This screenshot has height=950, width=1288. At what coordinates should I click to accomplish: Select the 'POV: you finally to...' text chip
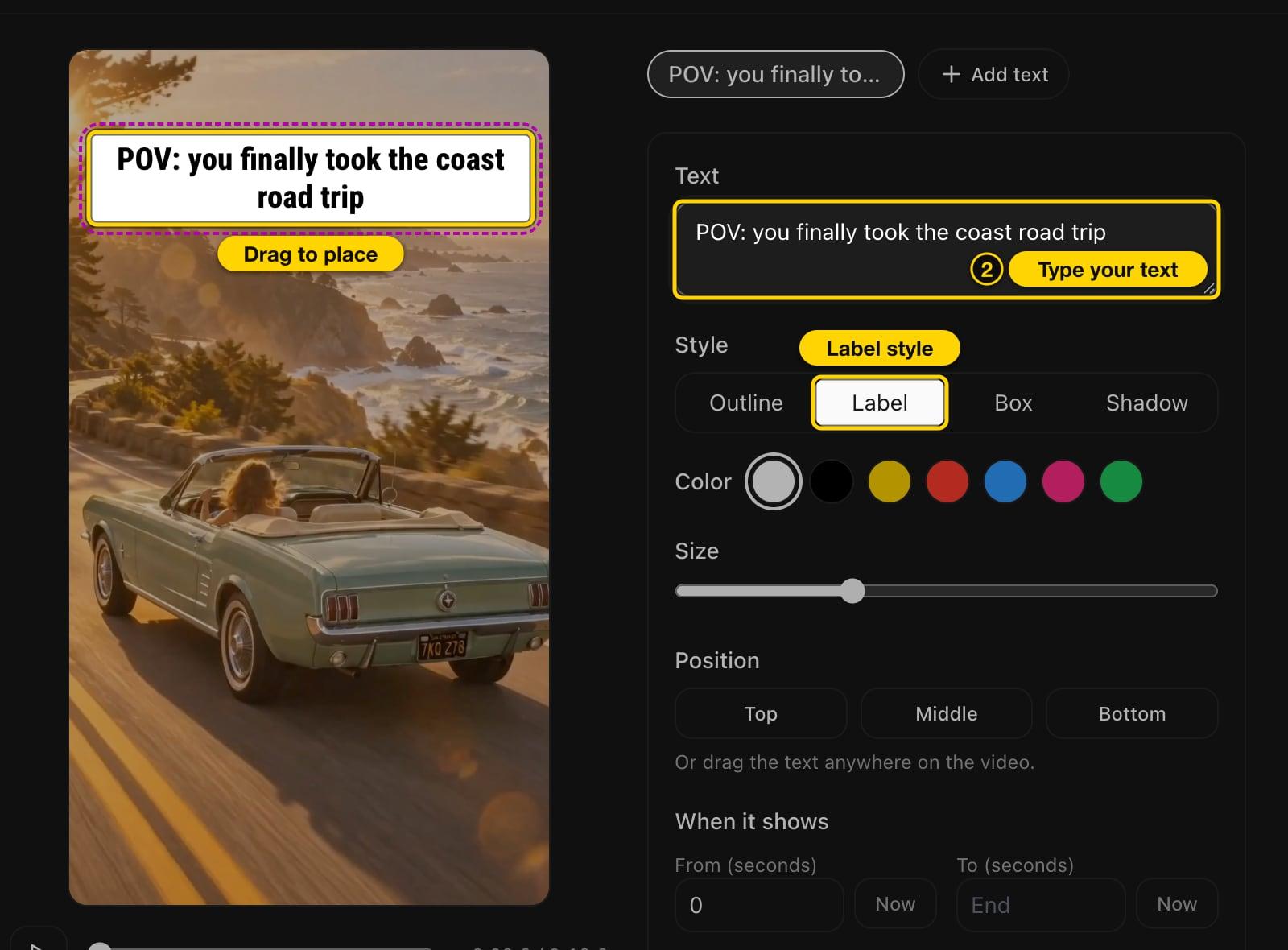pos(775,74)
